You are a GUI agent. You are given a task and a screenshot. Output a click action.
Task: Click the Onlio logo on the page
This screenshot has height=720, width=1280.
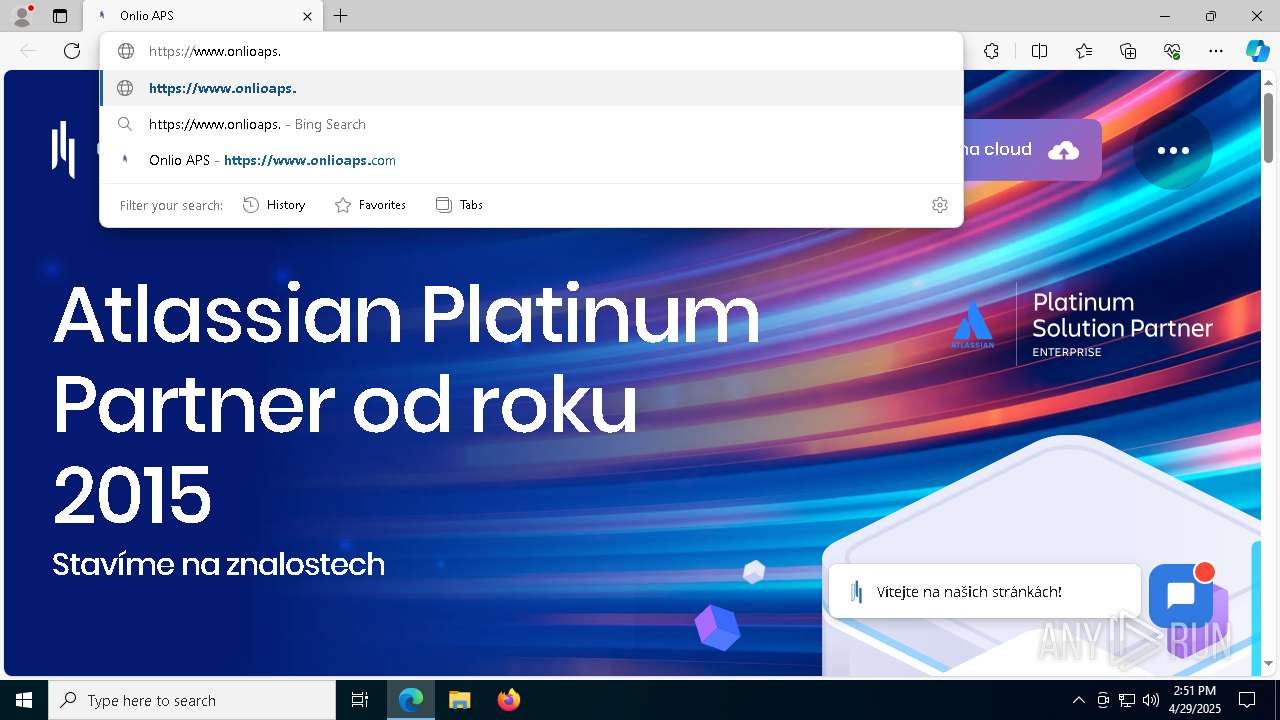(x=64, y=149)
